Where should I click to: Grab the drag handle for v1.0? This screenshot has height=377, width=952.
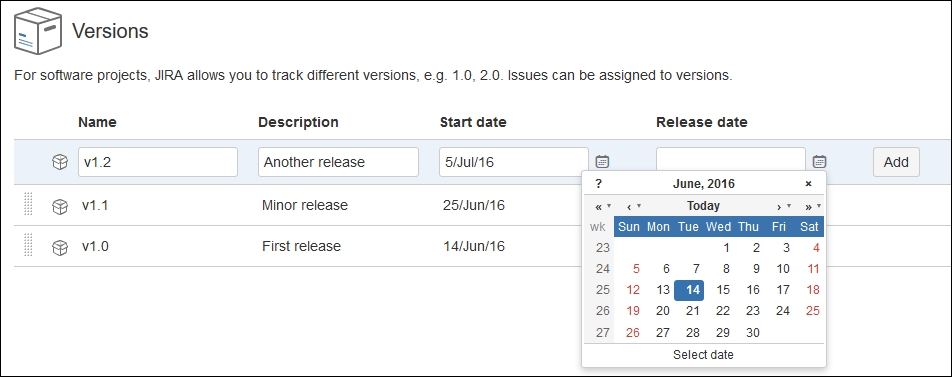click(x=28, y=245)
